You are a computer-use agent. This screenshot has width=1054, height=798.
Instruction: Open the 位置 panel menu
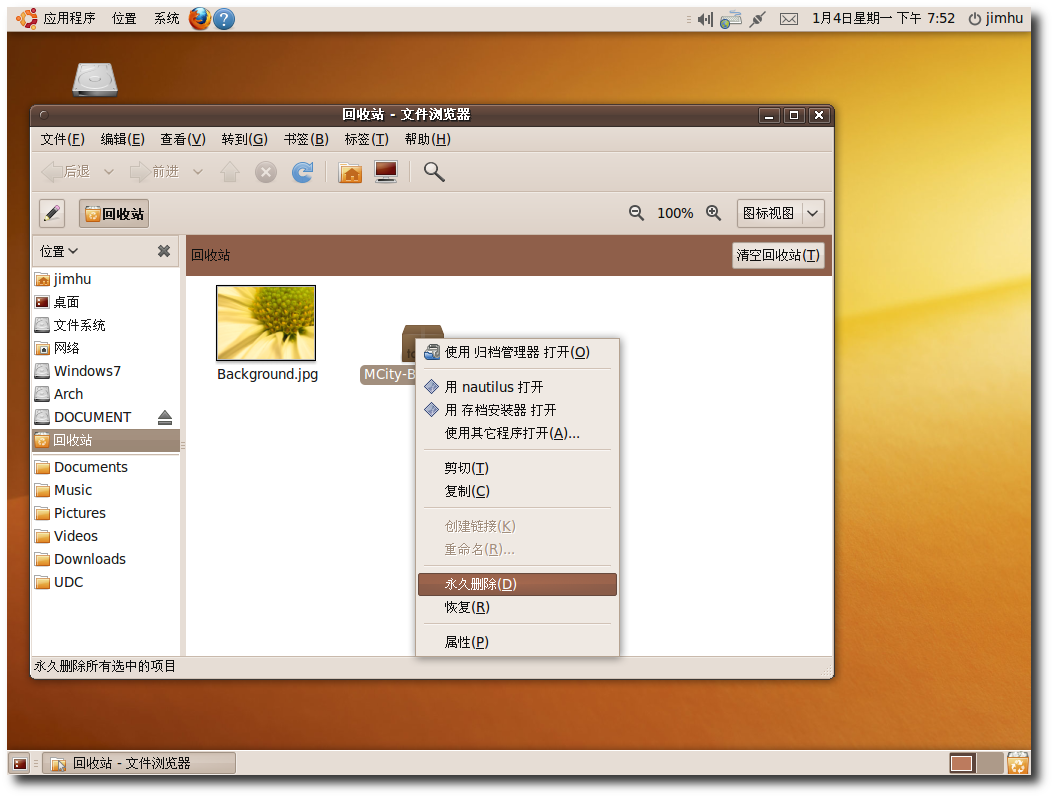click(124, 19)
